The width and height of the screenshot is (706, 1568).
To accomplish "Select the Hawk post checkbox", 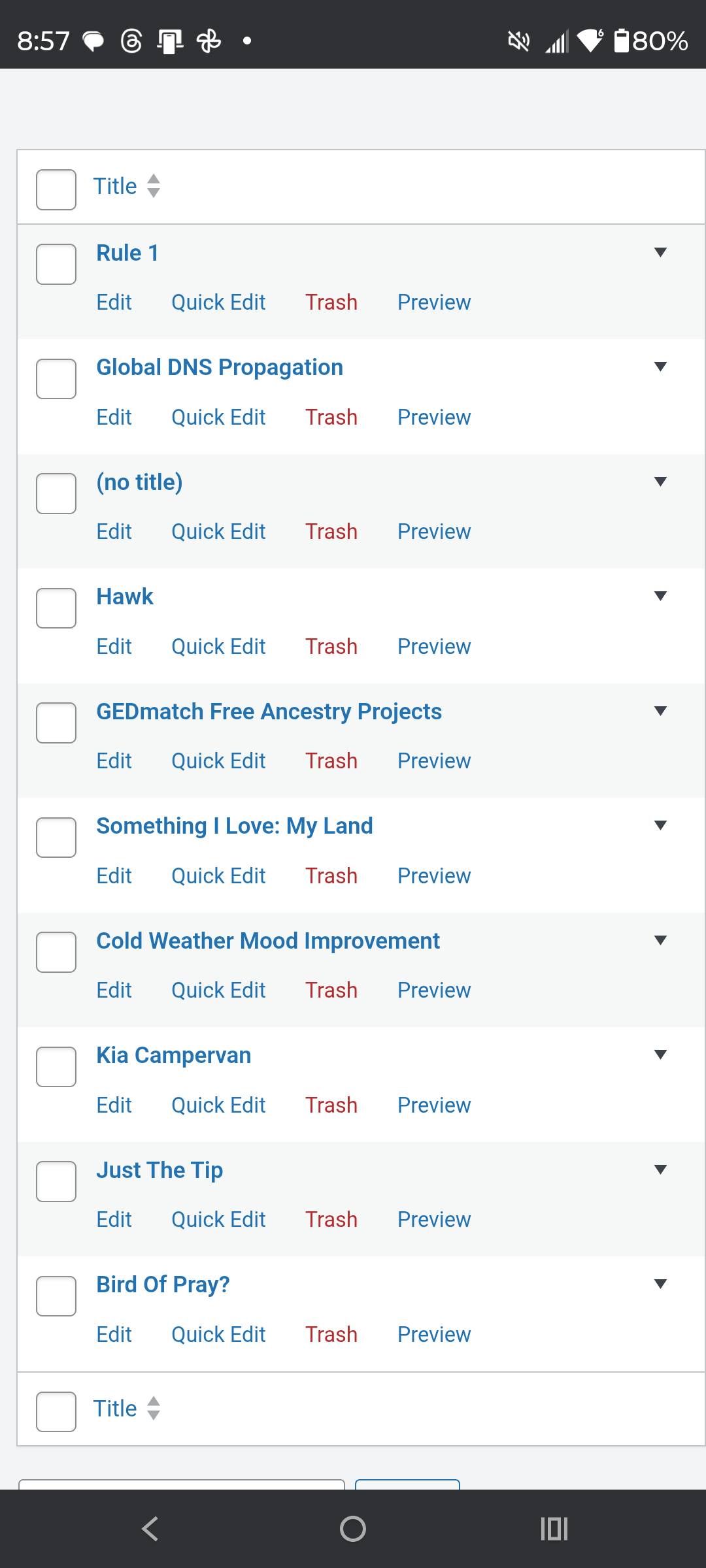I will tap(56, 608).
